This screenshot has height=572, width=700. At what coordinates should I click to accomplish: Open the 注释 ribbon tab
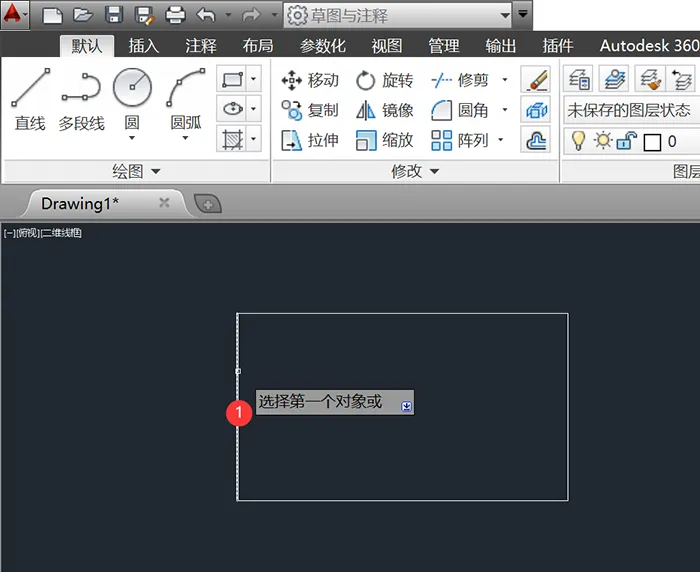click(201, 46)
